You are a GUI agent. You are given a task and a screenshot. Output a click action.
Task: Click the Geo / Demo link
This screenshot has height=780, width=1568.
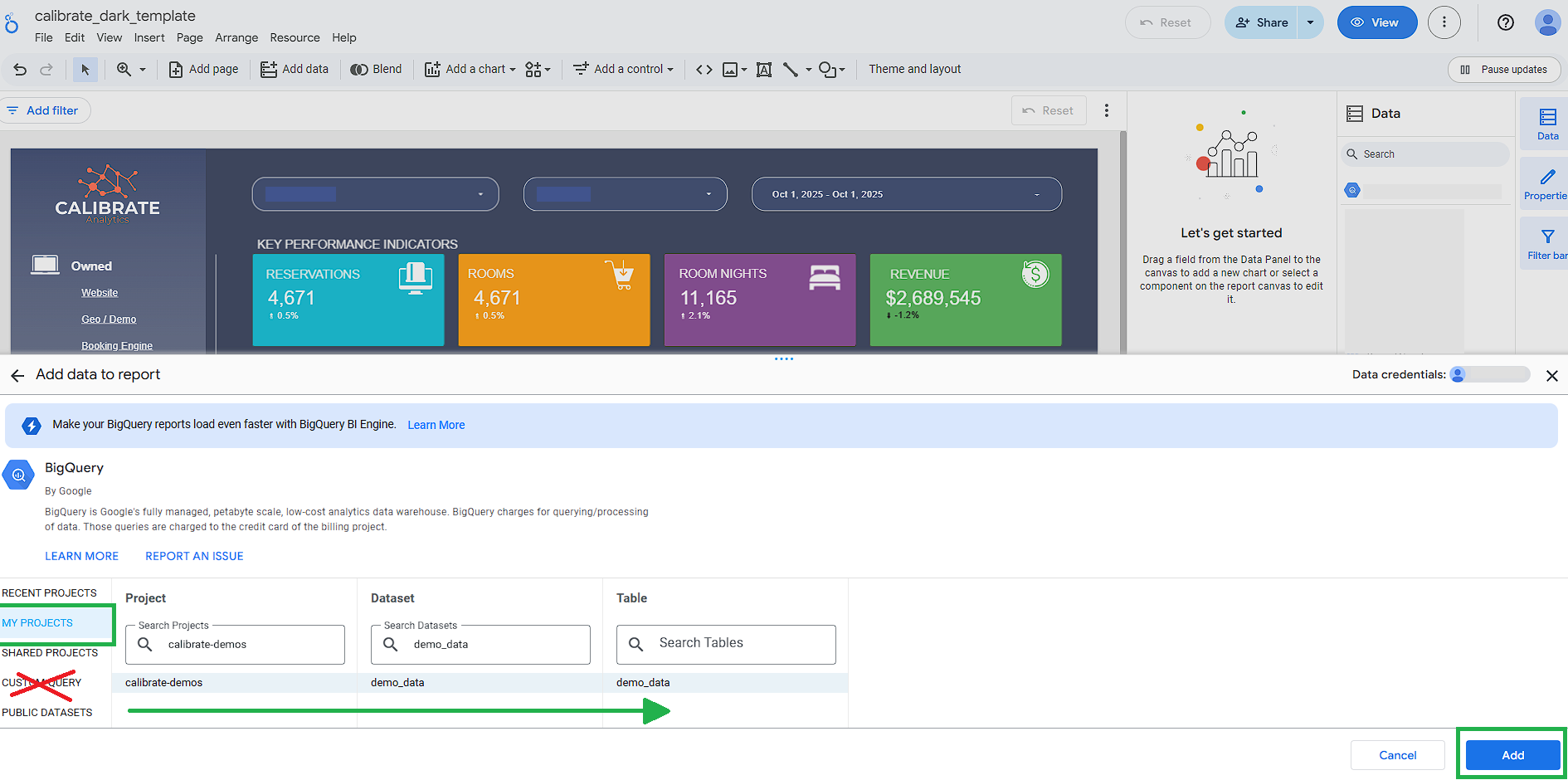(109, 319)
